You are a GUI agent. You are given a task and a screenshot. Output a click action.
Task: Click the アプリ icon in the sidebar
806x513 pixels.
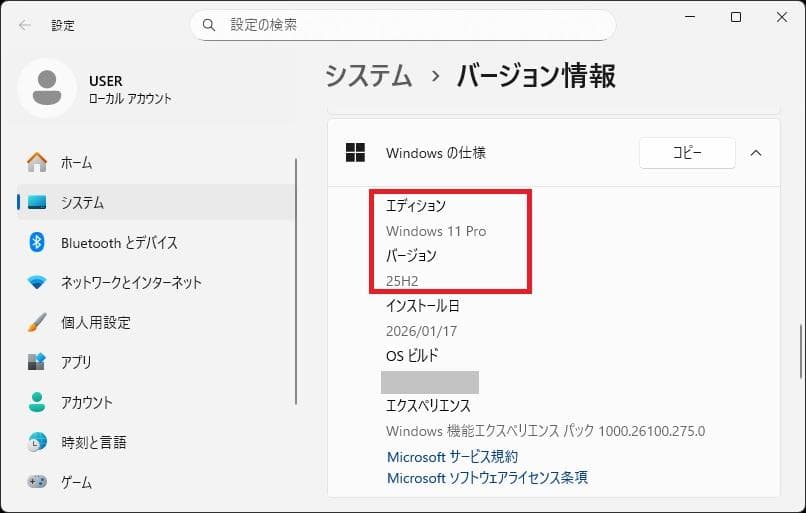(36, 362)
